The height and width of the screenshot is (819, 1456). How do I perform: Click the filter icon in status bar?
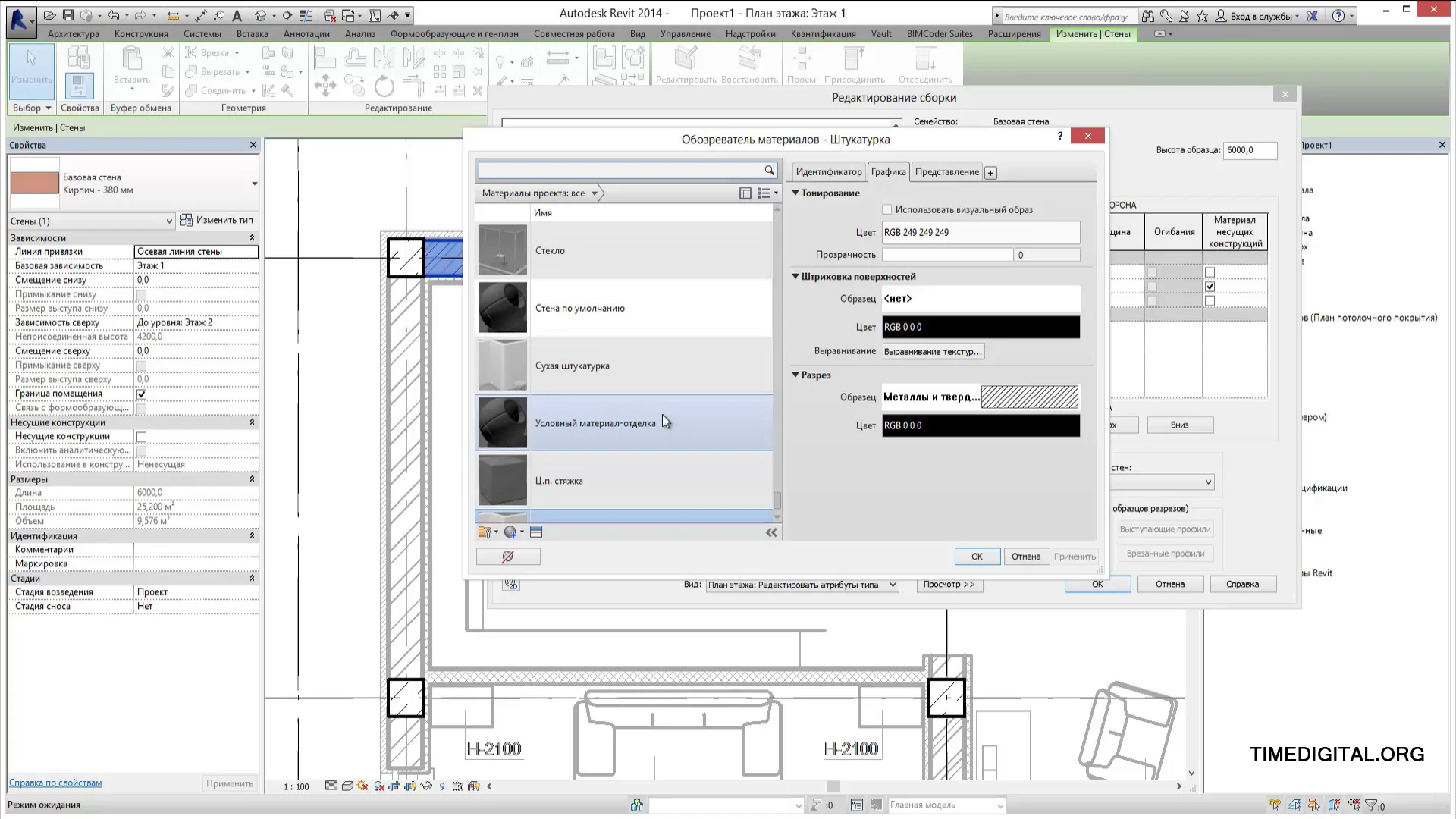(1370, 805)
